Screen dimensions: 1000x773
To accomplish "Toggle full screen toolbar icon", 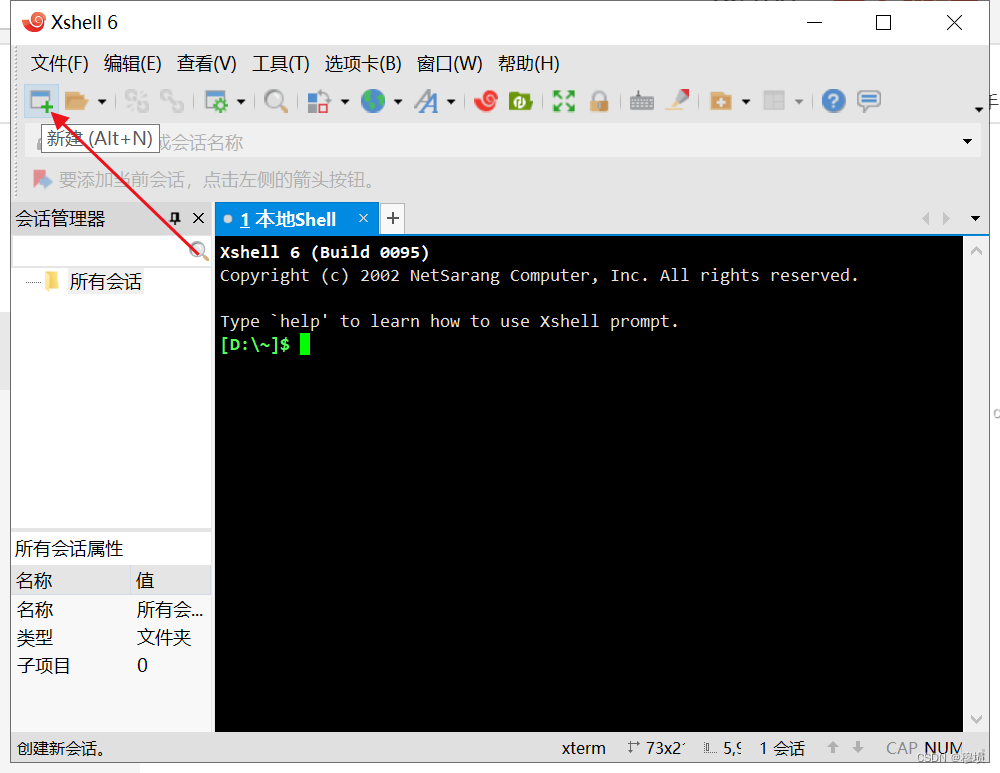I will (x=564, y=101).
